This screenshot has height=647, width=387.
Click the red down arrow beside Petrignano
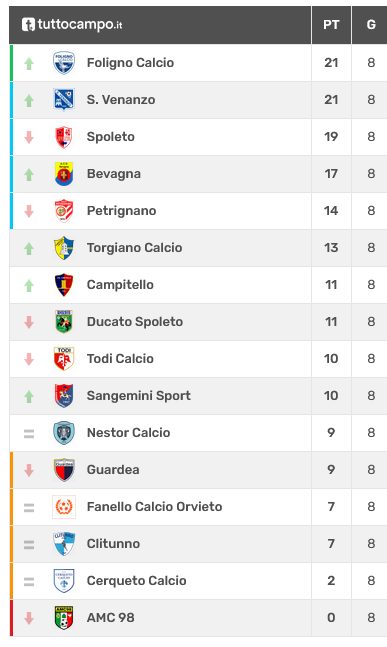coord(29,211)
